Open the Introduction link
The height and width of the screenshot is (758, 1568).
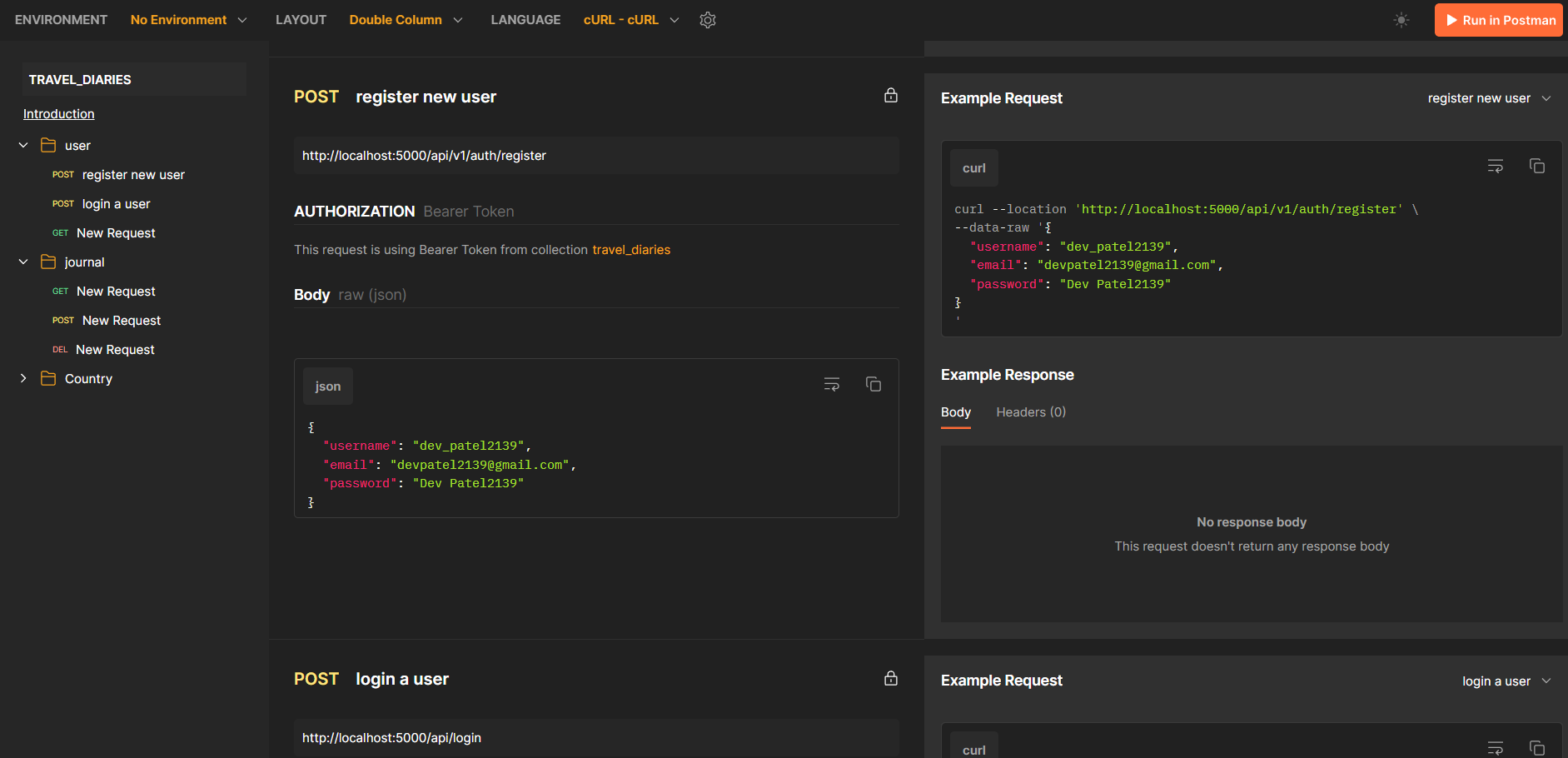pos(58,114)
